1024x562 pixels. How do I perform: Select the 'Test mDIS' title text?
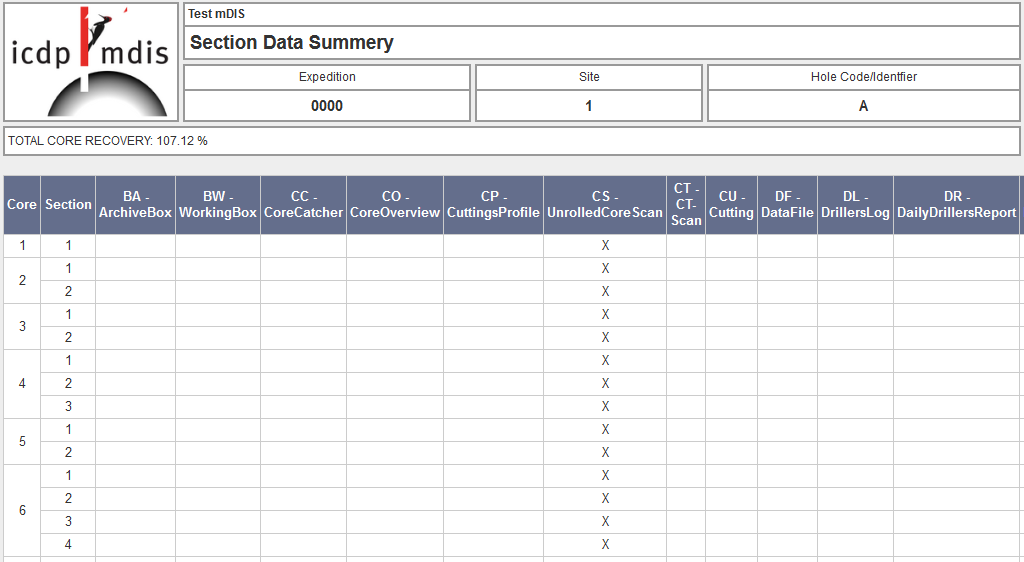coord(216,14)
